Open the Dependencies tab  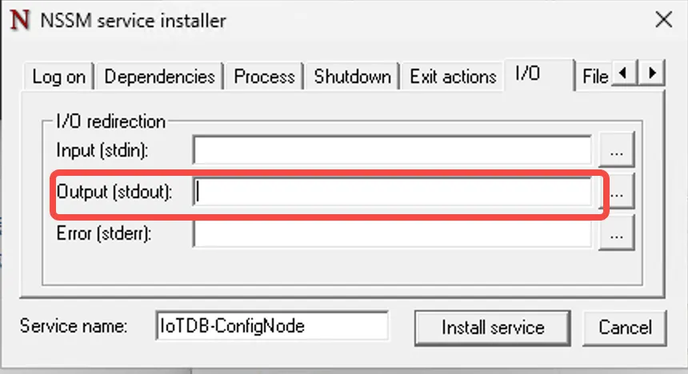(x=160, y=77)
